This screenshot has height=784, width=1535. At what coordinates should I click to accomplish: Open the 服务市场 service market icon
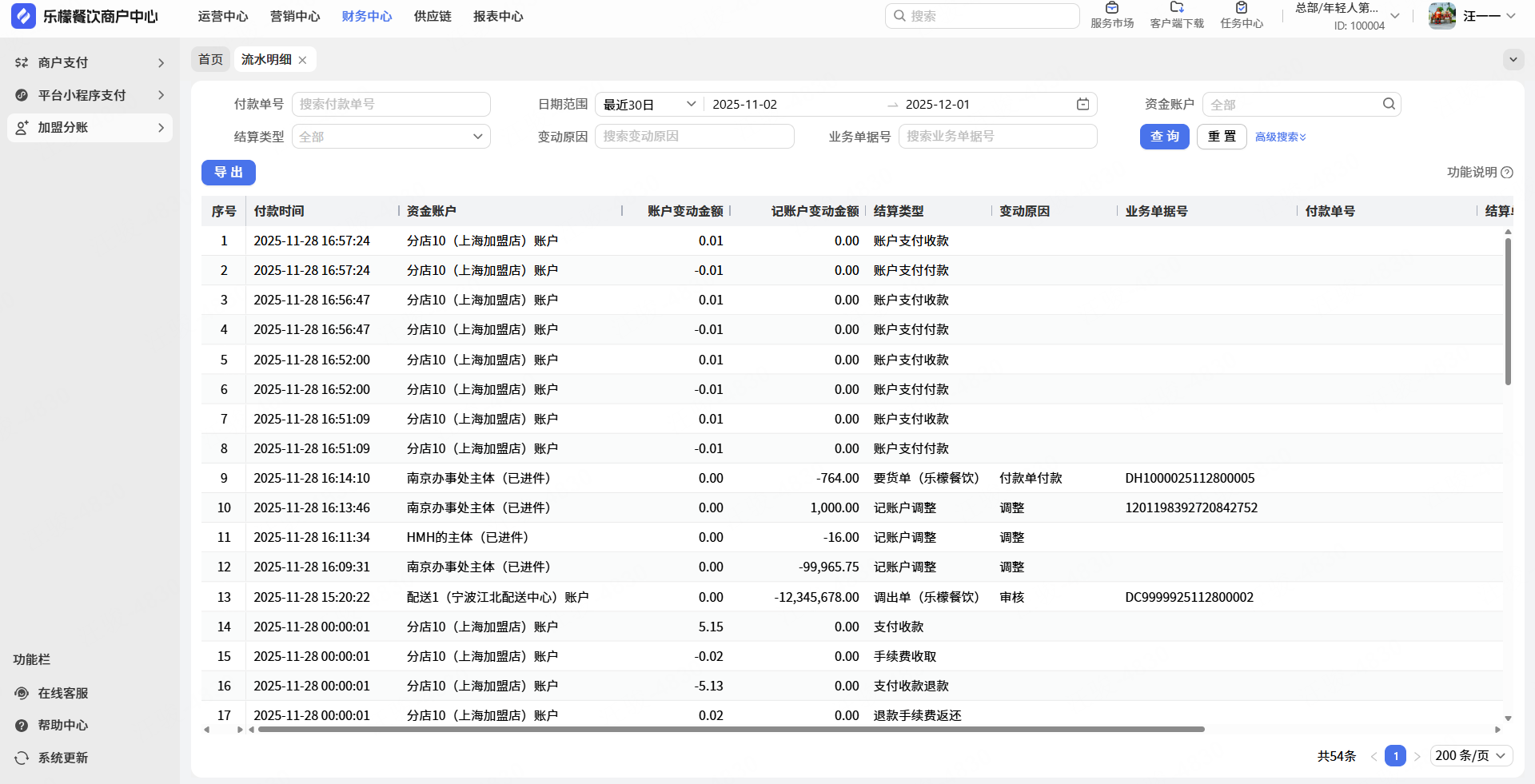(x=1112, y=9)
